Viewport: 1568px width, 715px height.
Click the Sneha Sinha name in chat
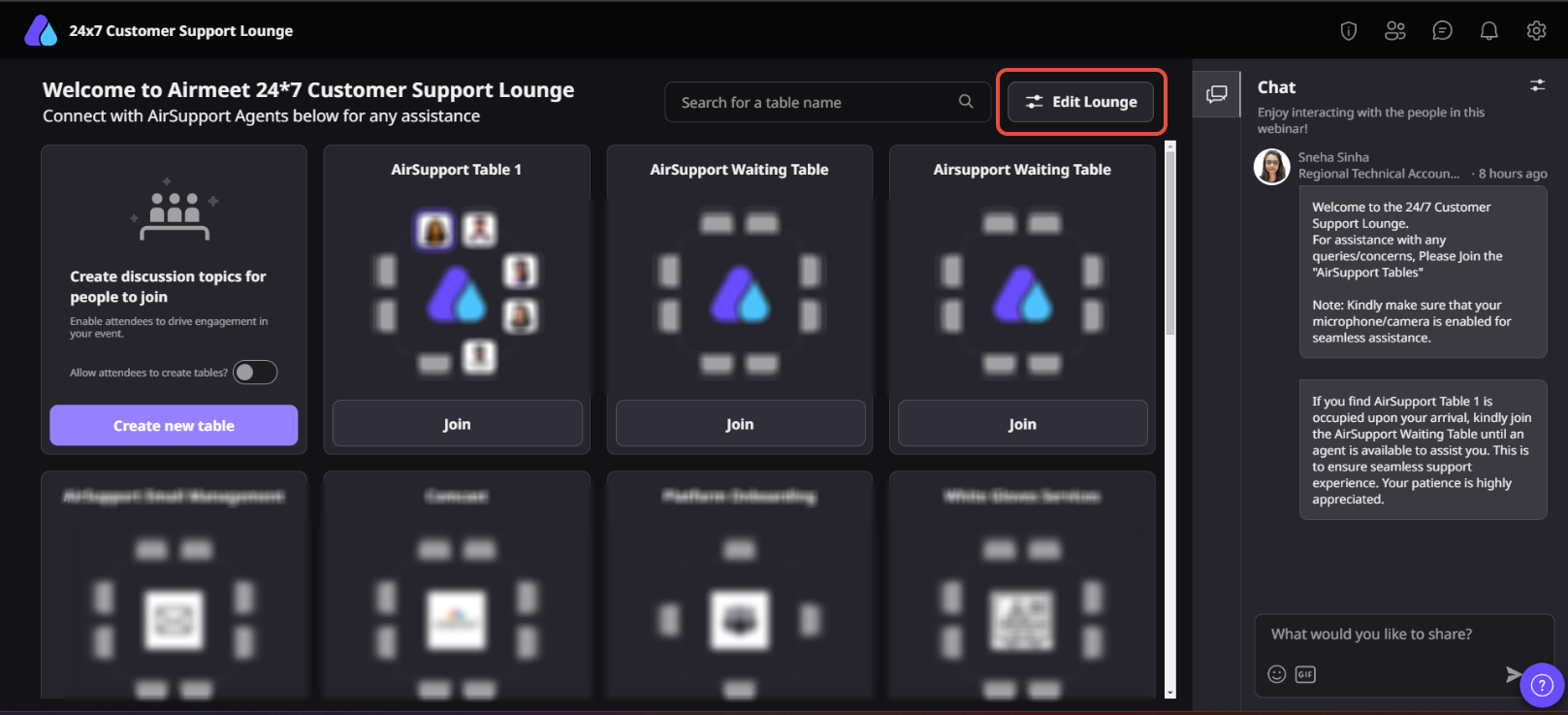pos(1333,157)
